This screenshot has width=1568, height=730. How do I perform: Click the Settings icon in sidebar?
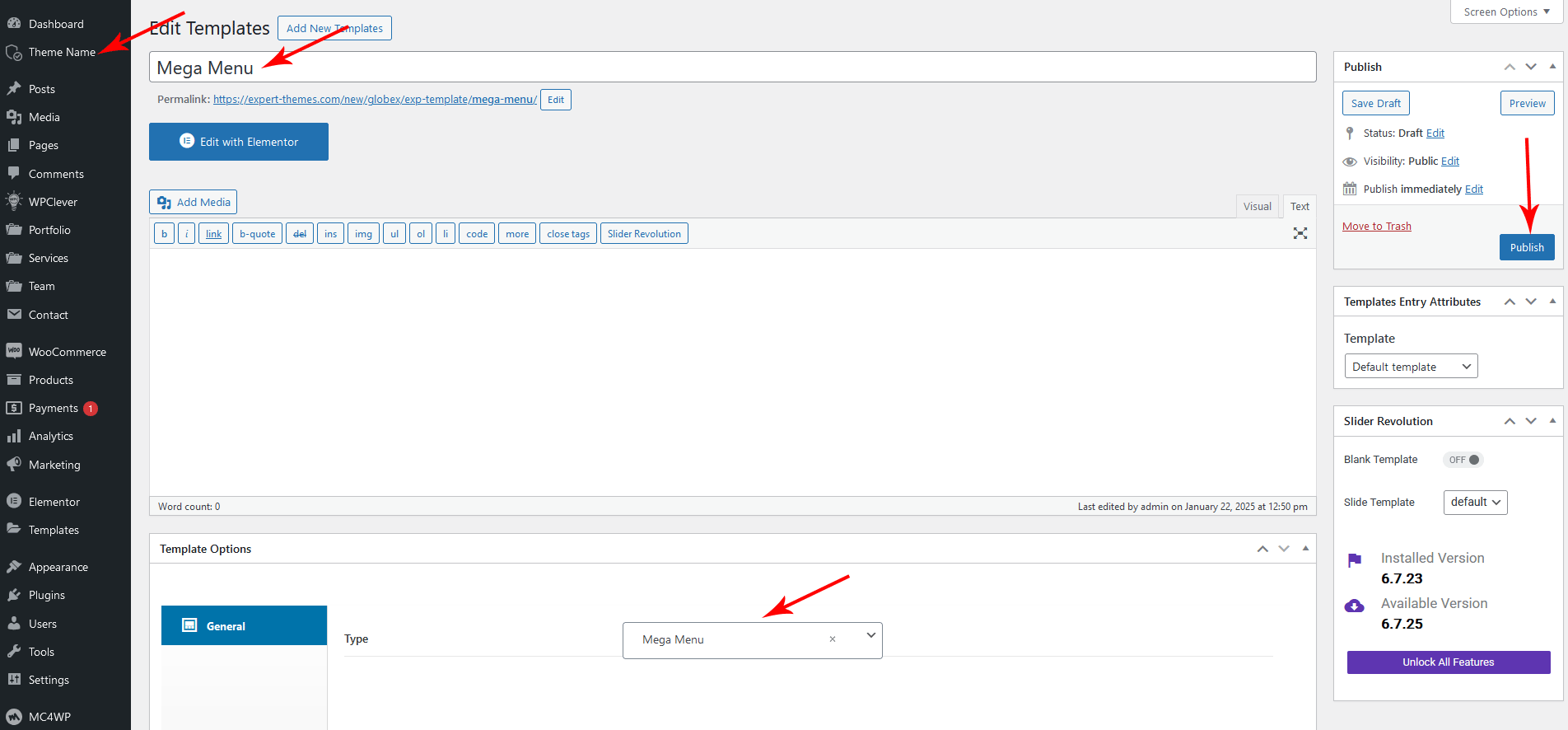click(x=14, y=680)
